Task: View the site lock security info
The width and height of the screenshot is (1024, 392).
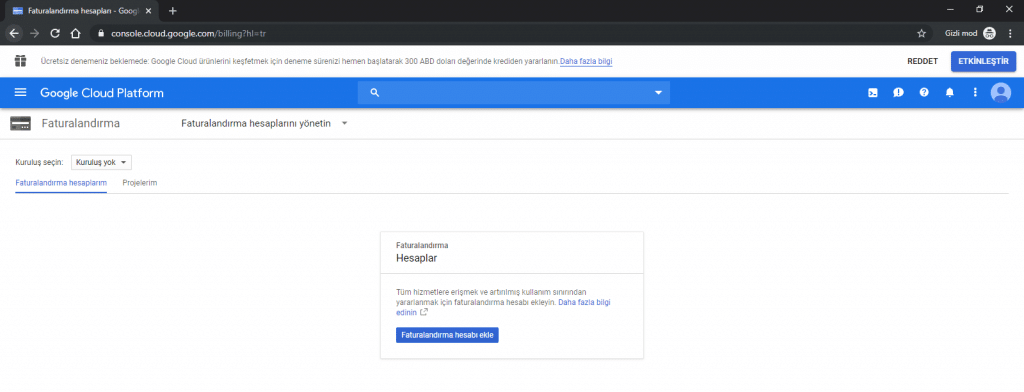Action: (101, 33)
